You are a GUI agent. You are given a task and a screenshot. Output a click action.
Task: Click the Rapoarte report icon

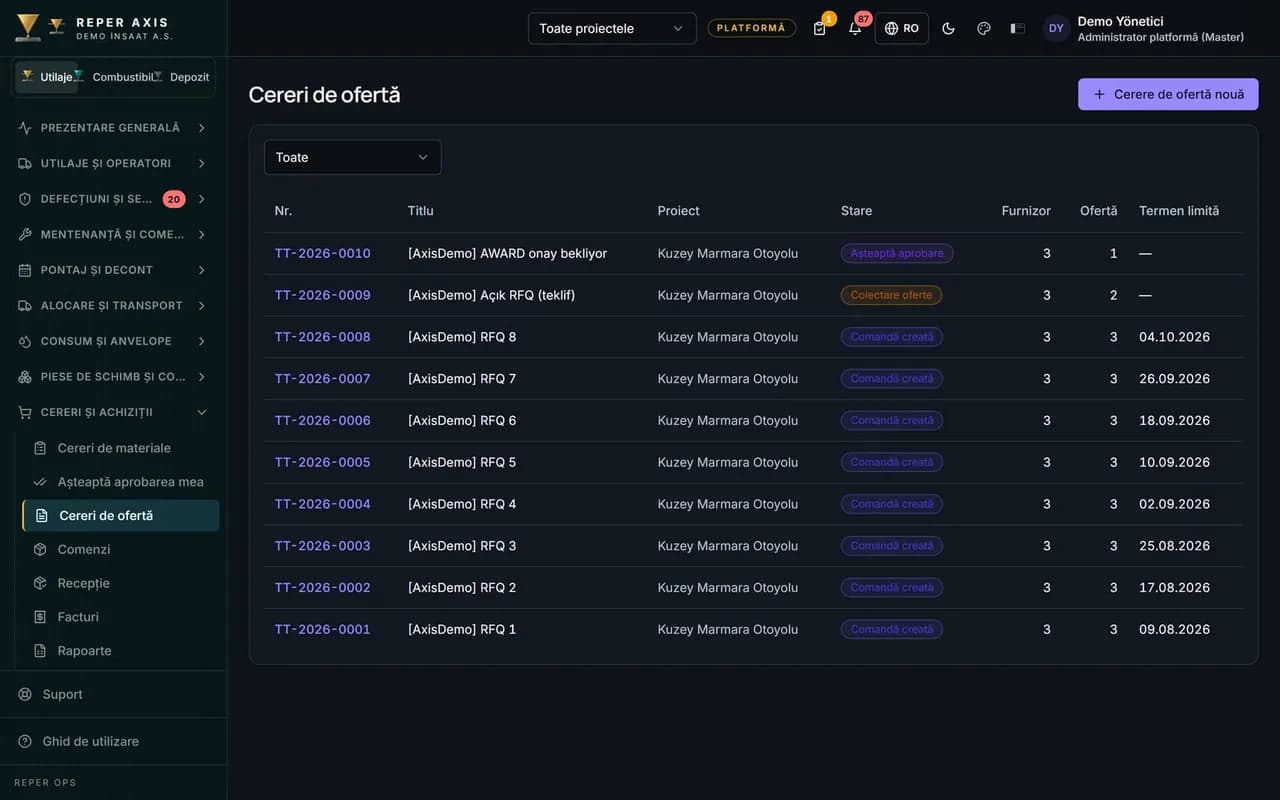tap(40, 651)
